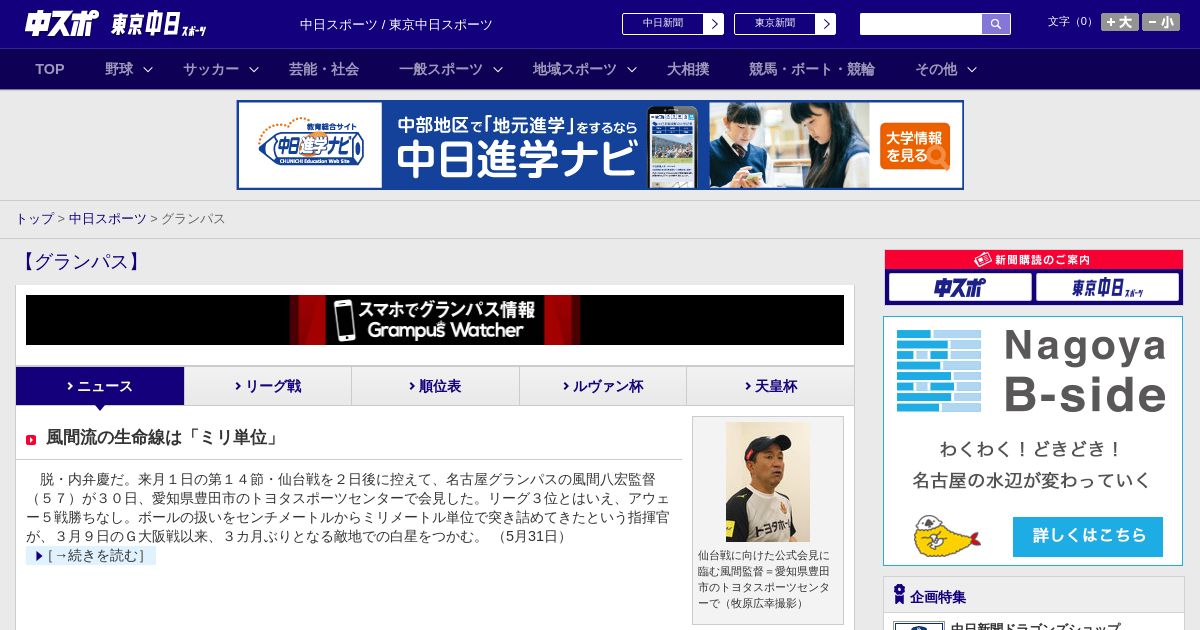Click the smartphone icon in Grampus Watcher banner

tap(345, 320)
